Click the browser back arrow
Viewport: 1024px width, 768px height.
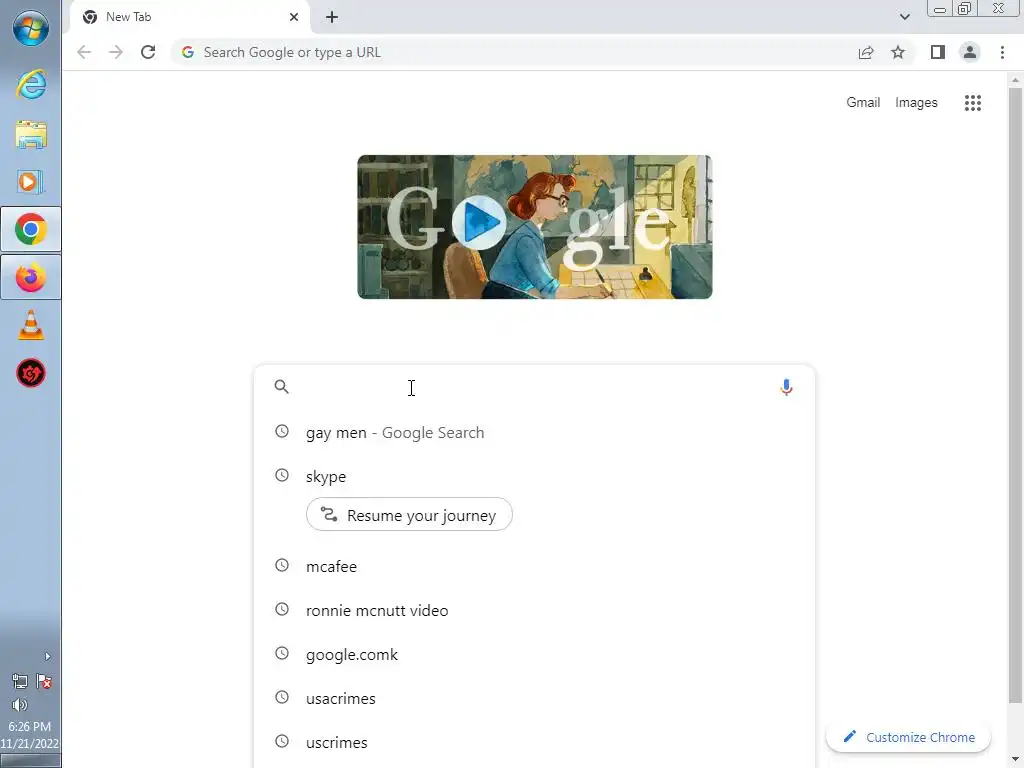[x=84, y=52]
